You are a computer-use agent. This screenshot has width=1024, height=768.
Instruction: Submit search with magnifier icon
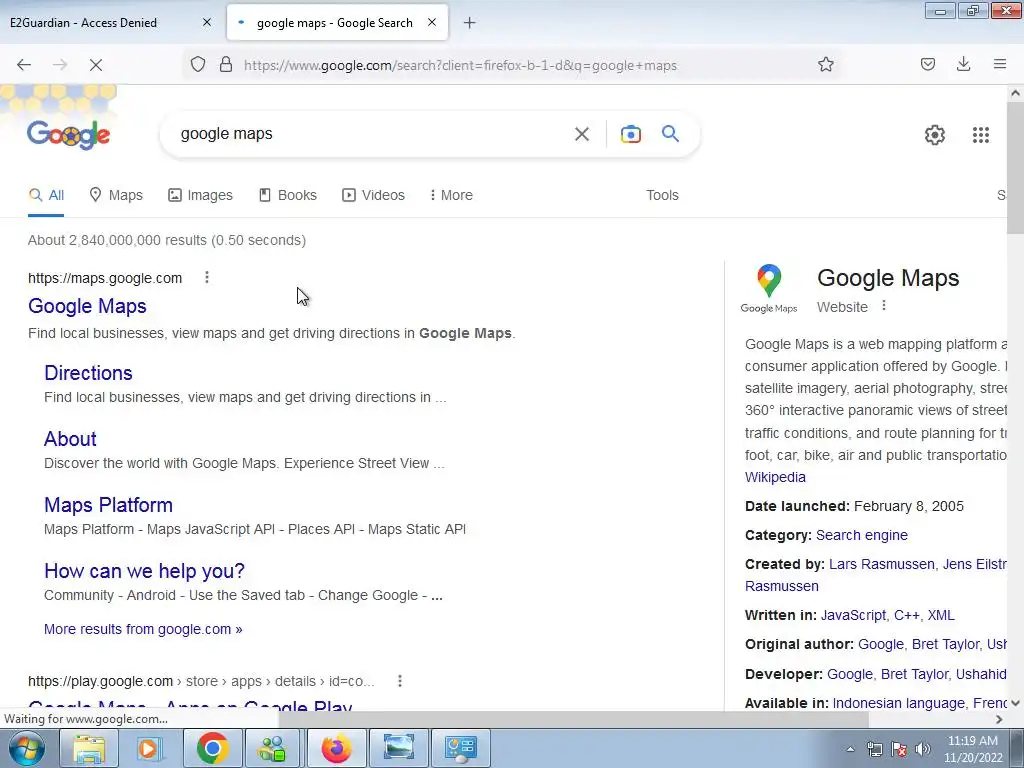pyautogui.click(x=670, y=134)
